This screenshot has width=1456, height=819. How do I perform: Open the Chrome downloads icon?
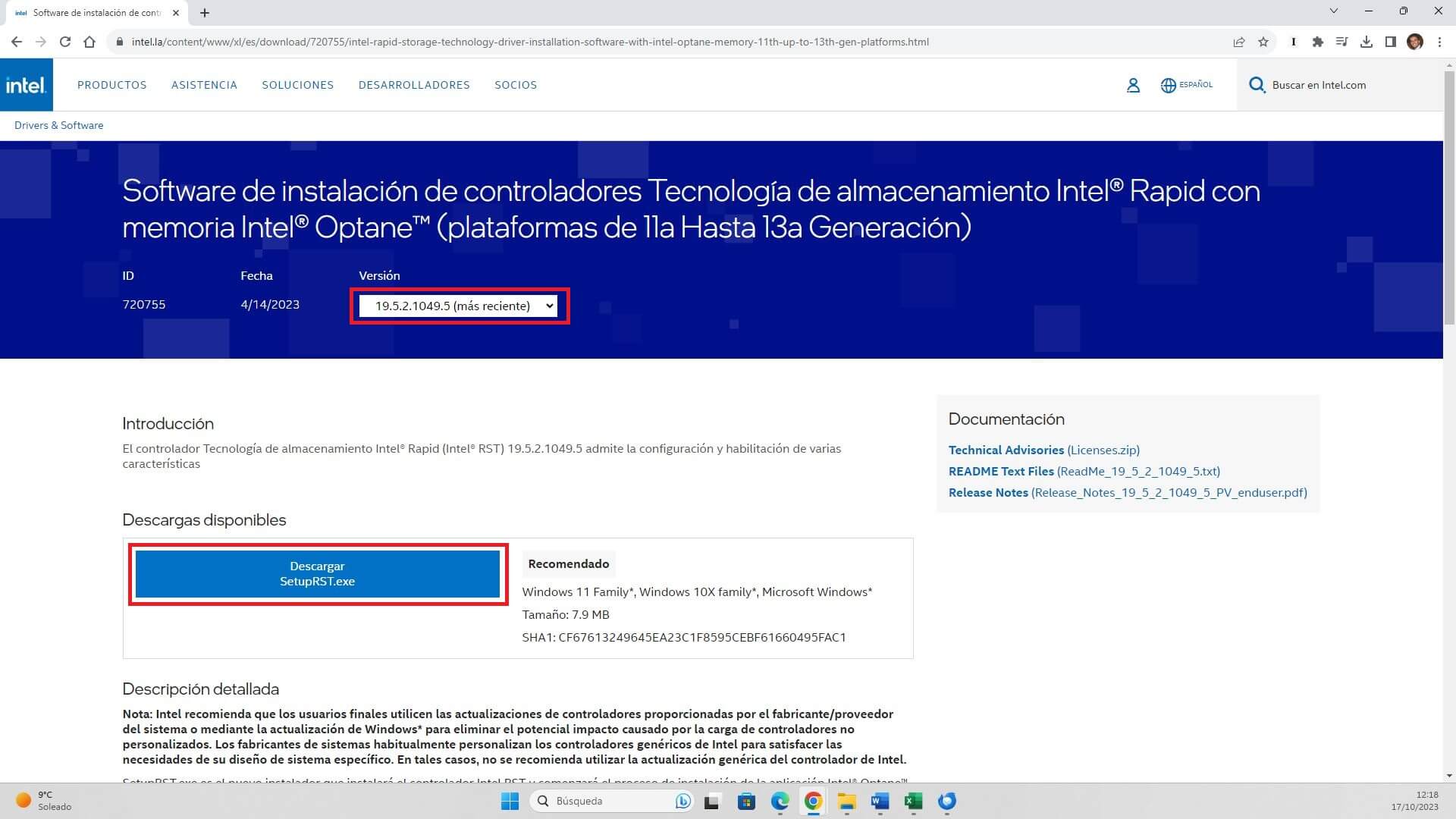[x=1367, y=42]
